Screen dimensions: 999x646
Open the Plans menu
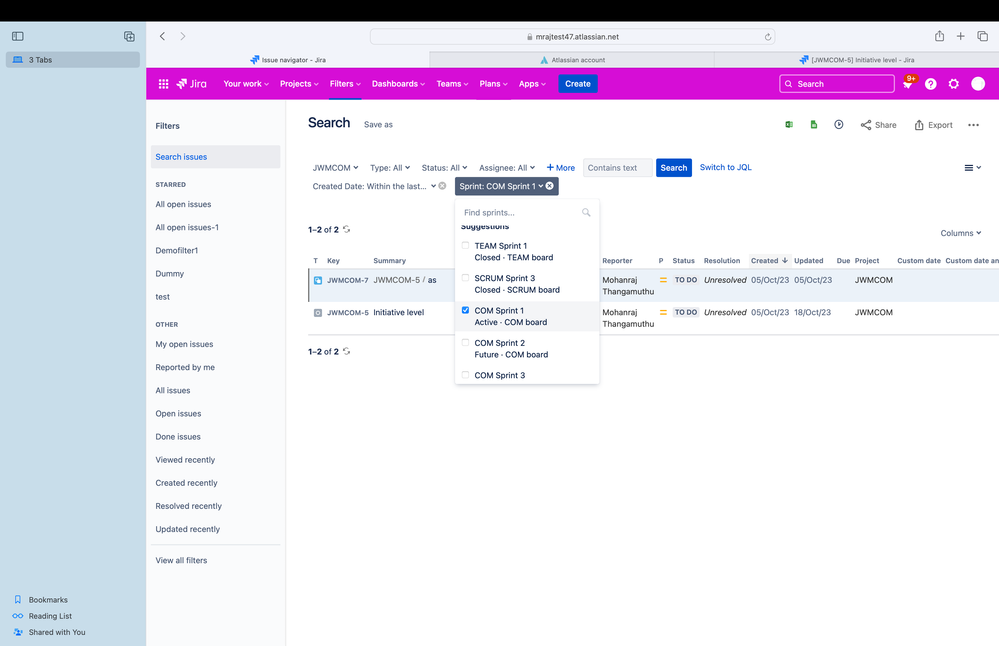pyautogui.click(x=493, y=83)
